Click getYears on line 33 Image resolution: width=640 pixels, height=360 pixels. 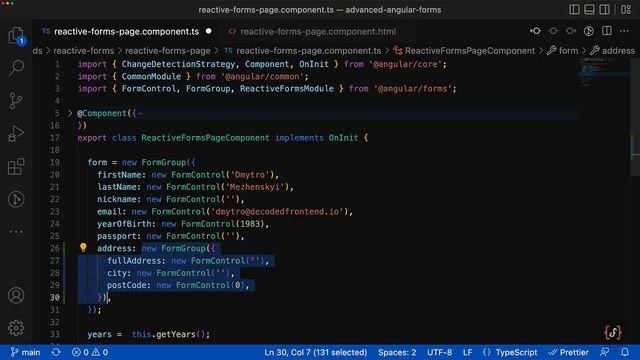coord(176,334)
